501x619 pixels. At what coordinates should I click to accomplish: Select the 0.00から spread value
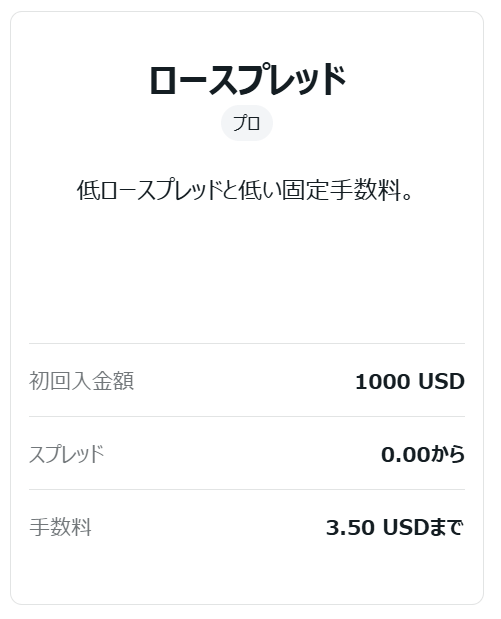[423, 454]
